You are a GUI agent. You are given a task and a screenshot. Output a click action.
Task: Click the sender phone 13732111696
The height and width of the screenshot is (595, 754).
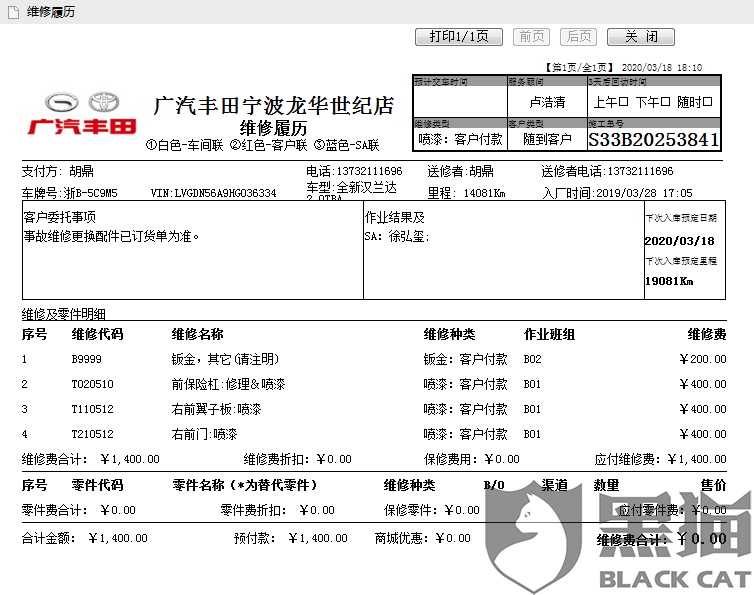640,171
